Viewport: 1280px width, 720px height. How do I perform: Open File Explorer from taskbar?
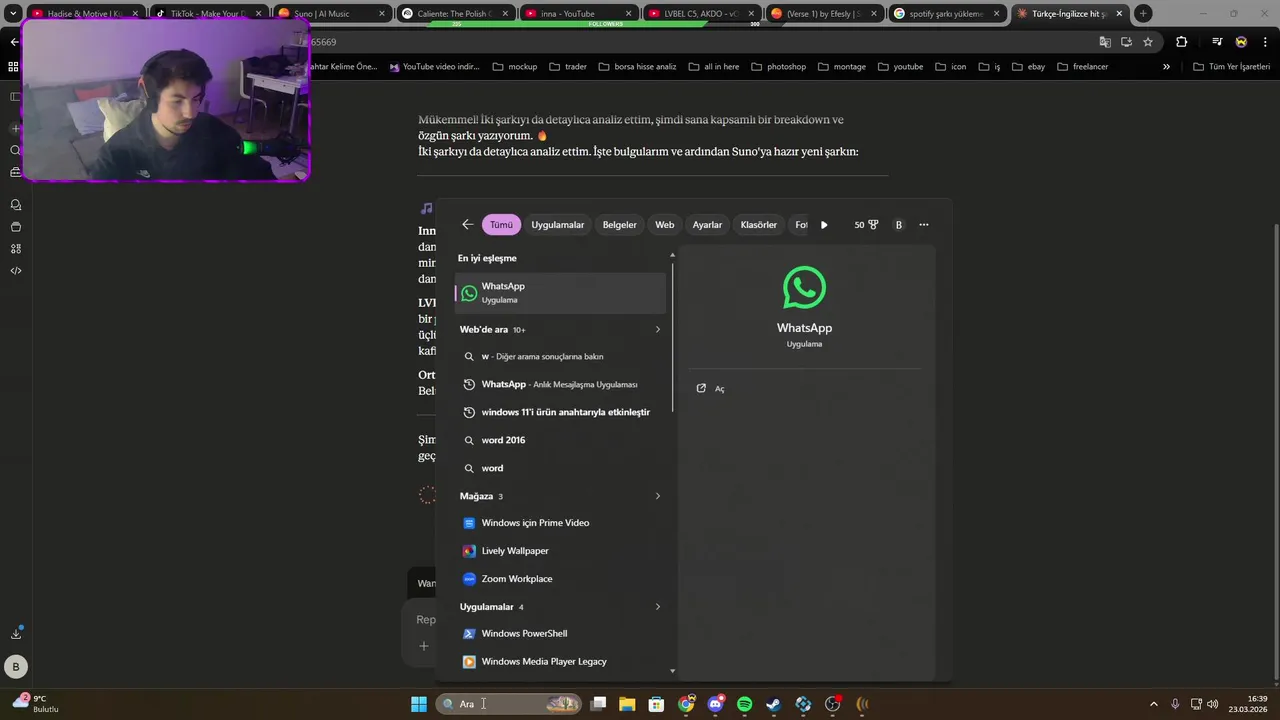[x=627, y=704]
